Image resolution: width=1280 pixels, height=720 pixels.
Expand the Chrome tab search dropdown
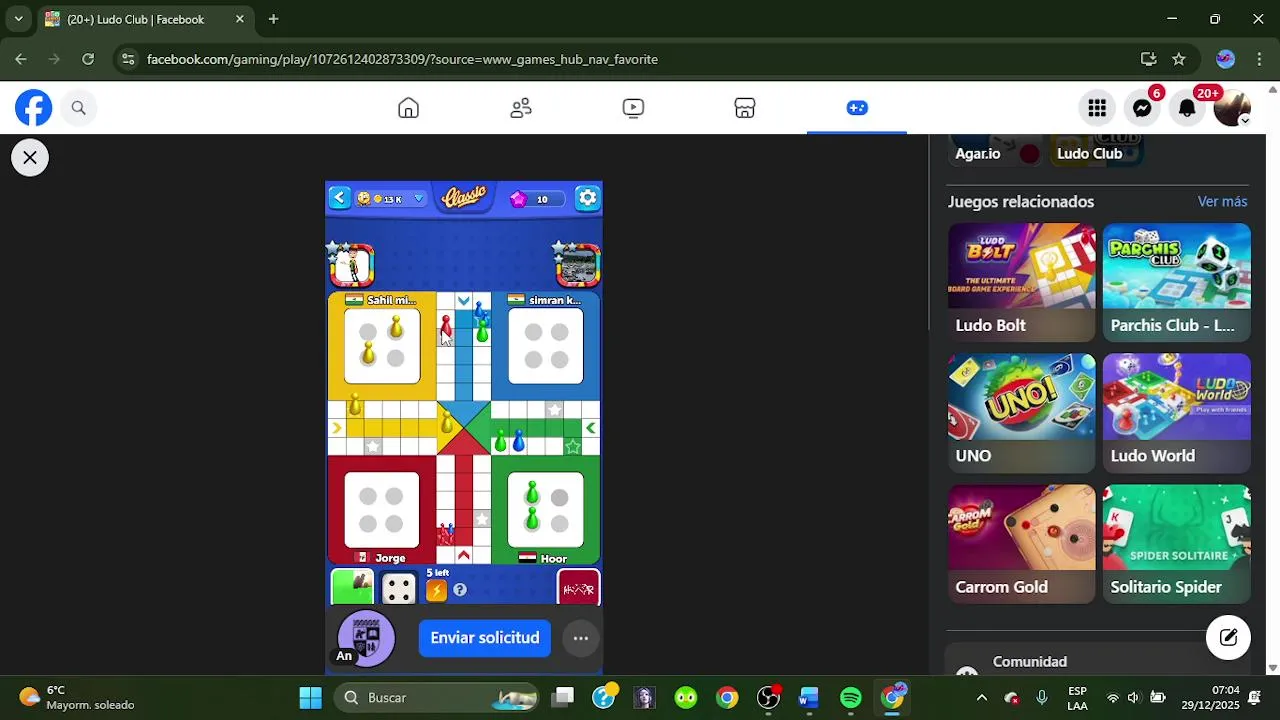click(x=18, y=19)
